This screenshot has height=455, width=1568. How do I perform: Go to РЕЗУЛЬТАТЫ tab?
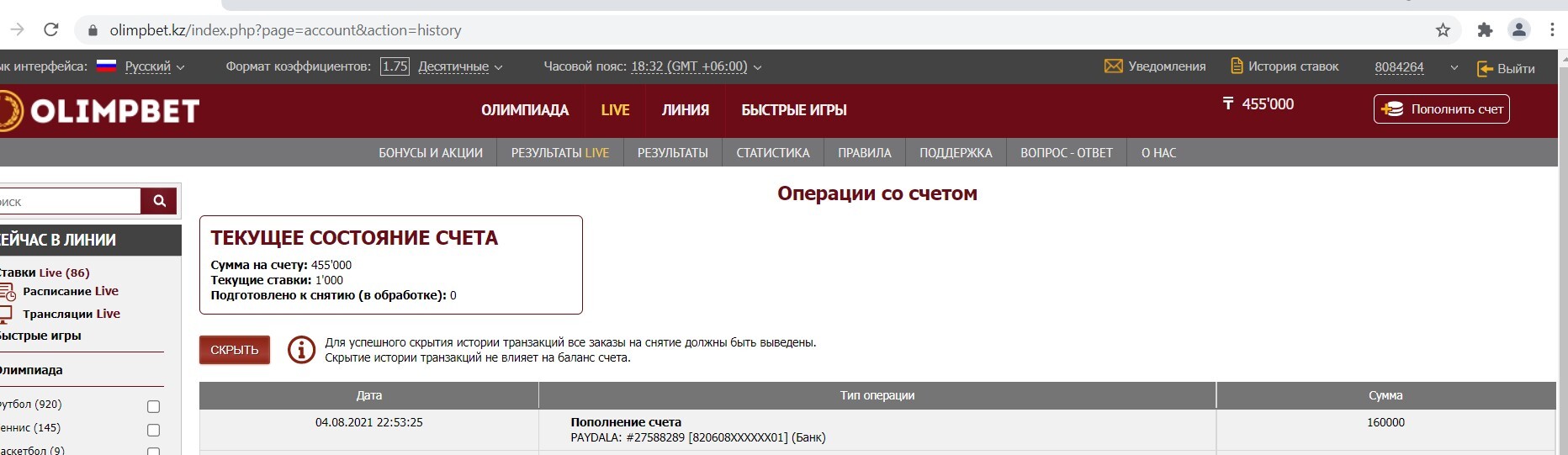(x=672, y=152)
